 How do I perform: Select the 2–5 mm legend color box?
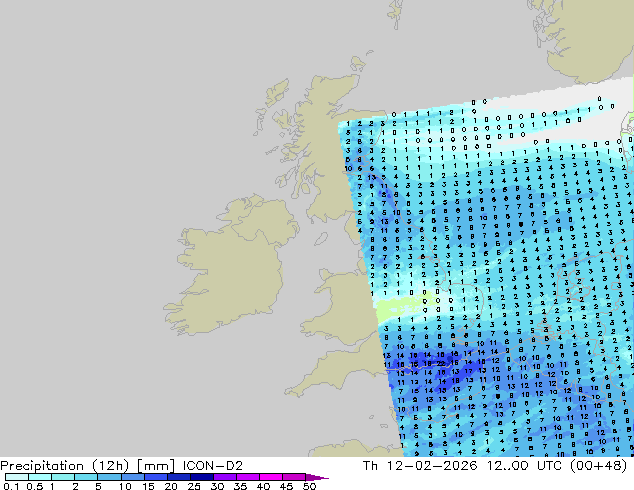tap(86, 477)
